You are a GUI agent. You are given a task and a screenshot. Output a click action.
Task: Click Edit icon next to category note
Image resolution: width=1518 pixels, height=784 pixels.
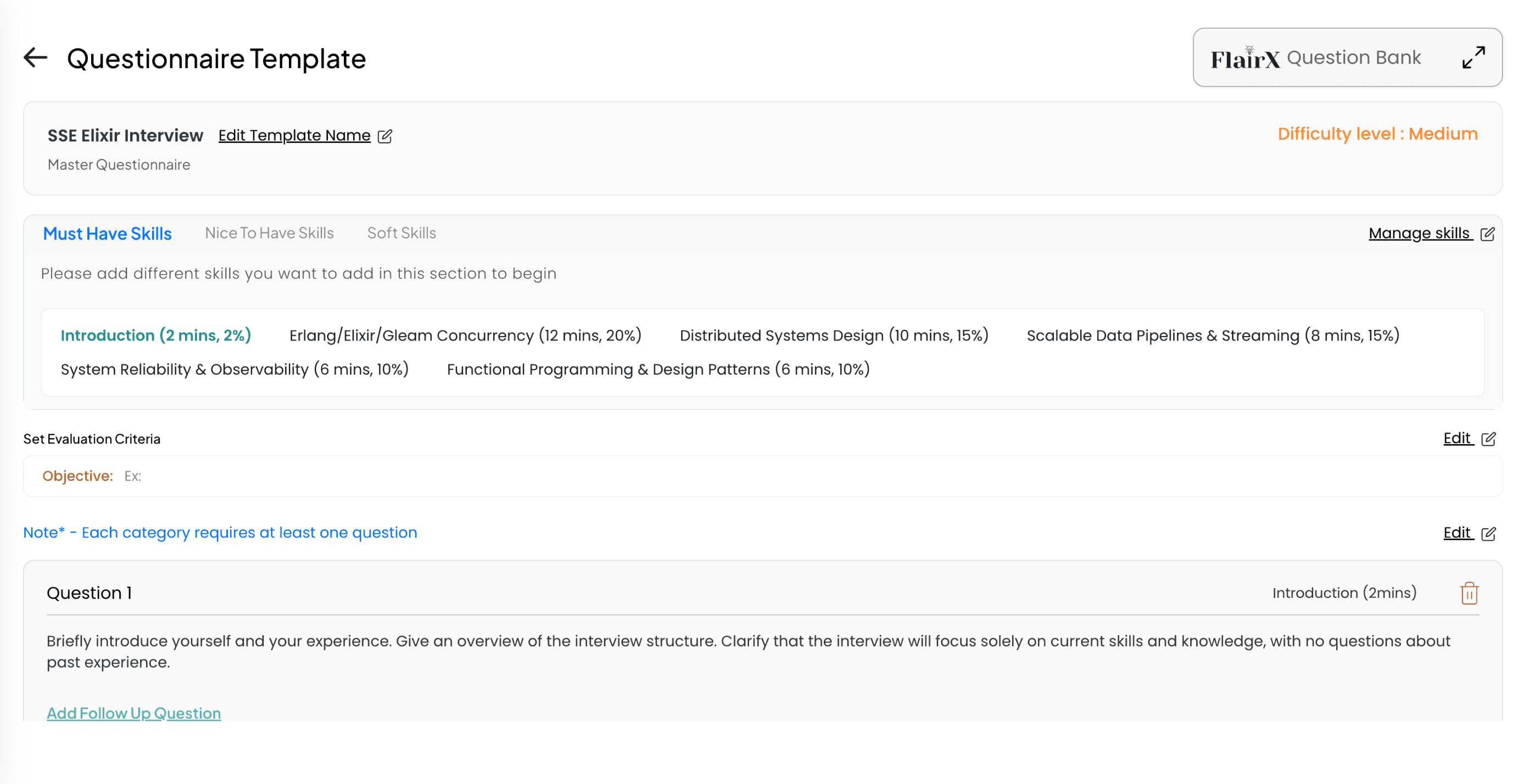tap(1488, 533)
